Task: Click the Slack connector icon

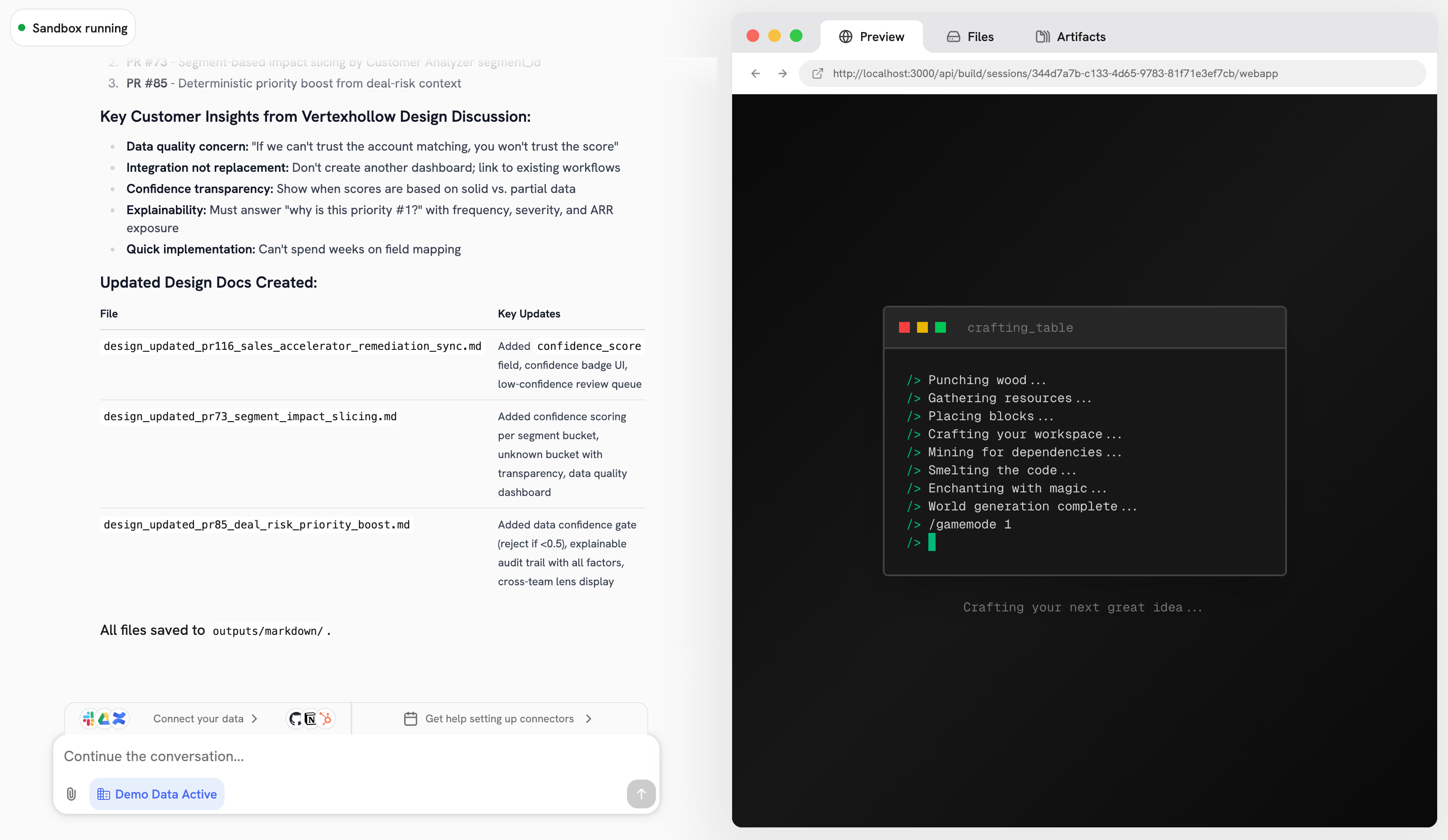Action: [89, 718]
